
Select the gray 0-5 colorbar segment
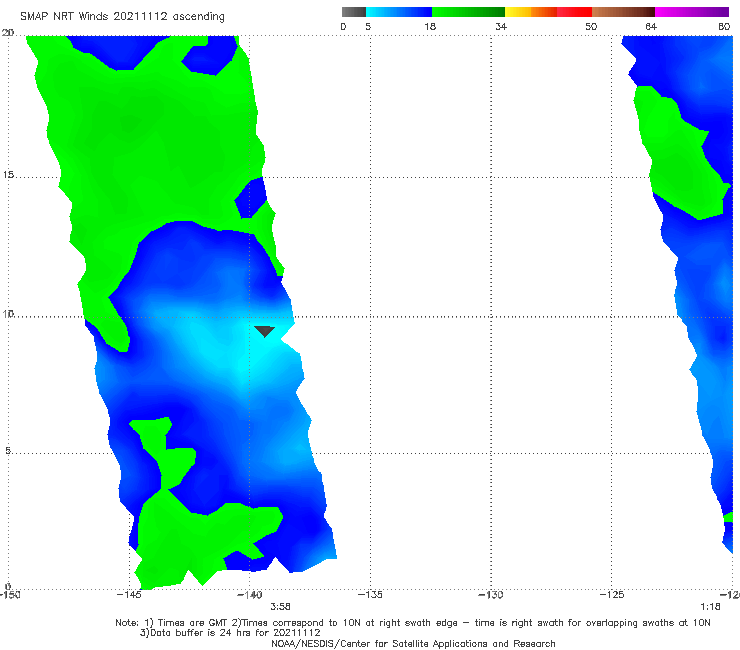point(354,12)
